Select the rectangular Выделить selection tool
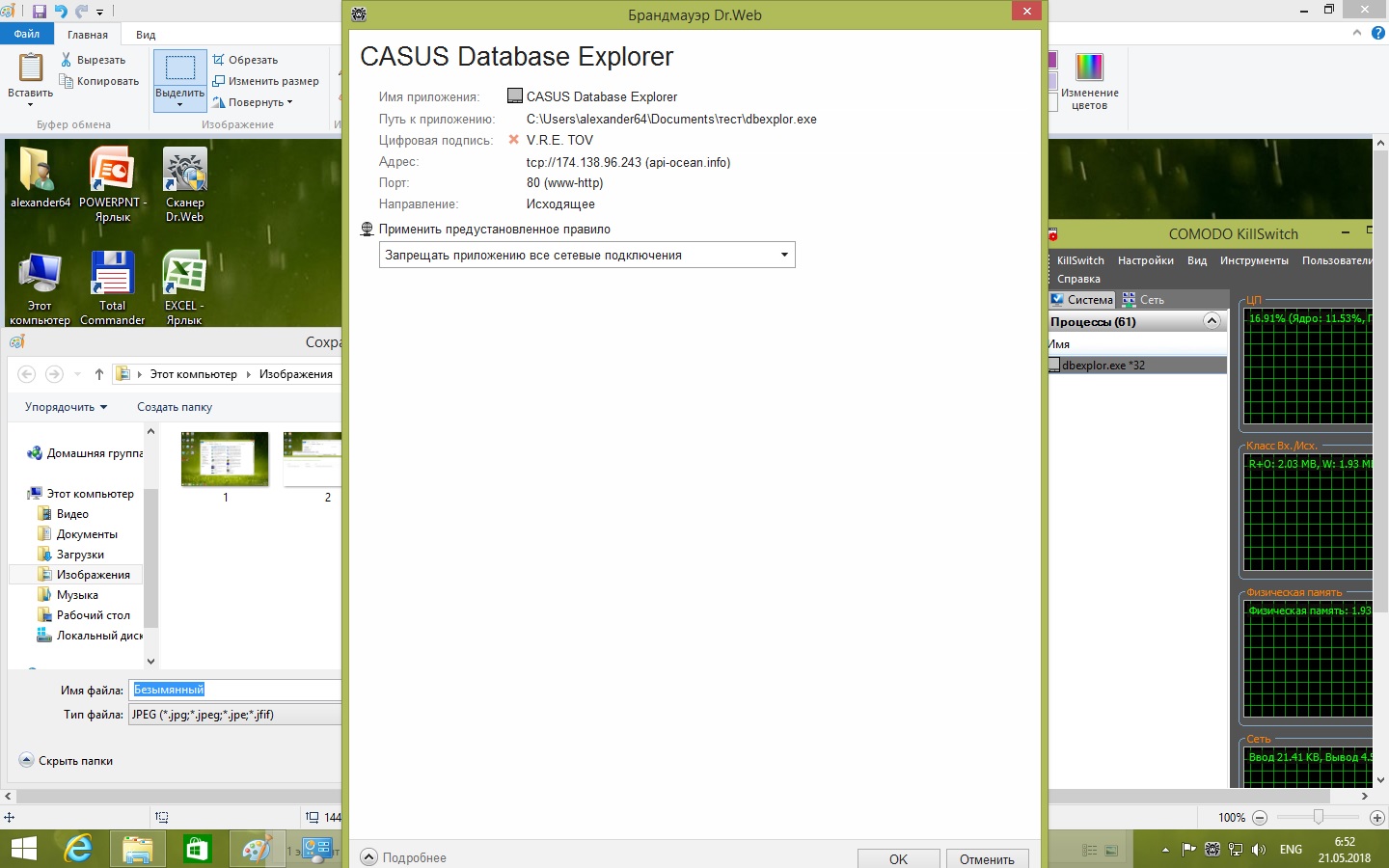The width and height of the screenshot is (1389, 868). click(x=180, y=68)
